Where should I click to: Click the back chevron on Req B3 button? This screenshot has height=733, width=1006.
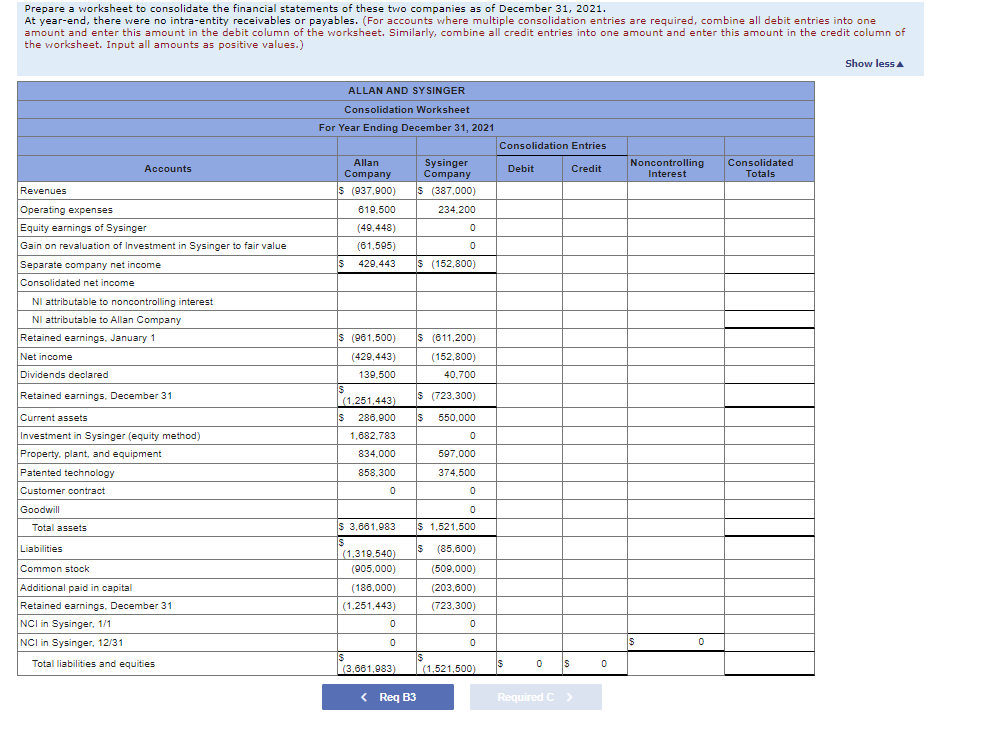point(363,697)
